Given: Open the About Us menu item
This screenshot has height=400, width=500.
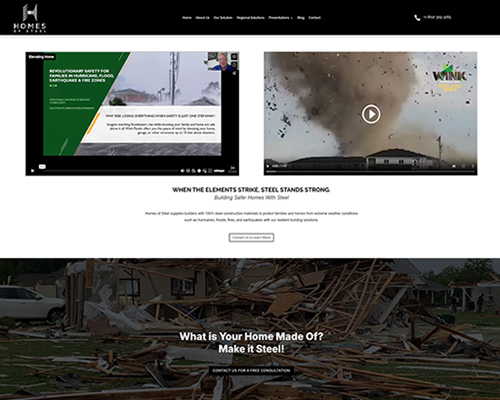Looking at the screenshot, I should (x=202, y=18).
